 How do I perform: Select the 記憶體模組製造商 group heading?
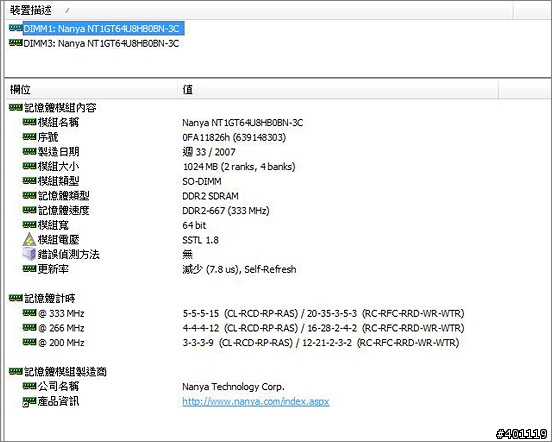coord(65,372)
